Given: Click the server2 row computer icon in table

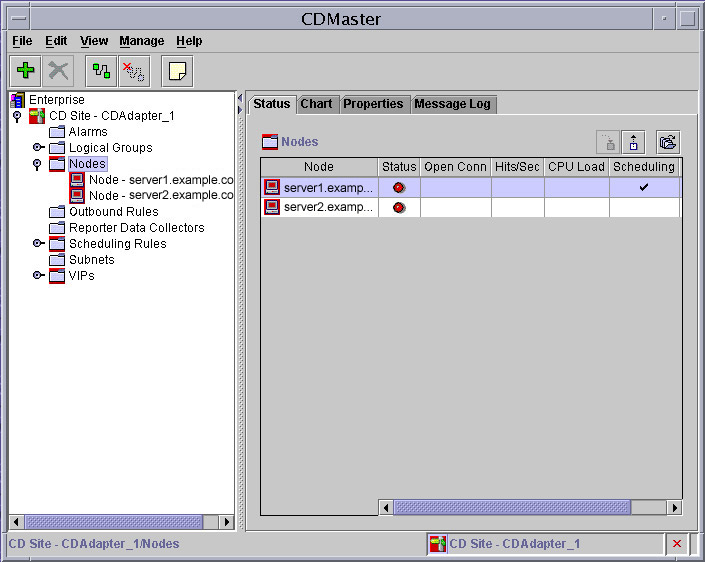Looking at the screenshot, I should point(272,207).
